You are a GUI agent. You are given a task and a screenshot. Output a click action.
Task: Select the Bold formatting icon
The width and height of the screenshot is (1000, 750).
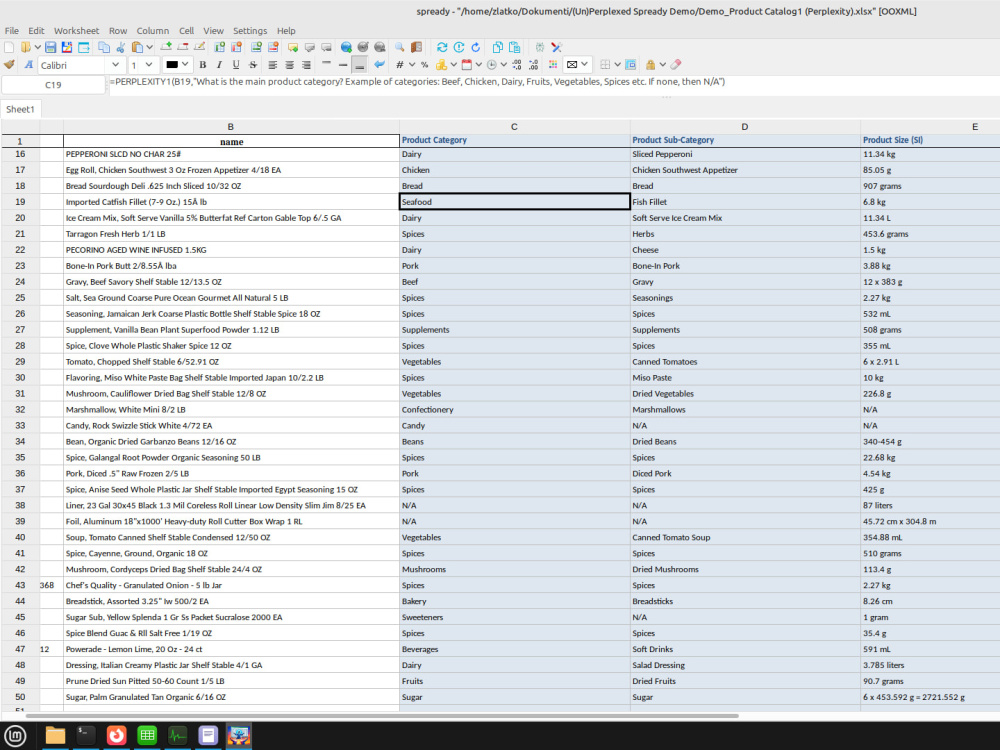tap(202, 65)
